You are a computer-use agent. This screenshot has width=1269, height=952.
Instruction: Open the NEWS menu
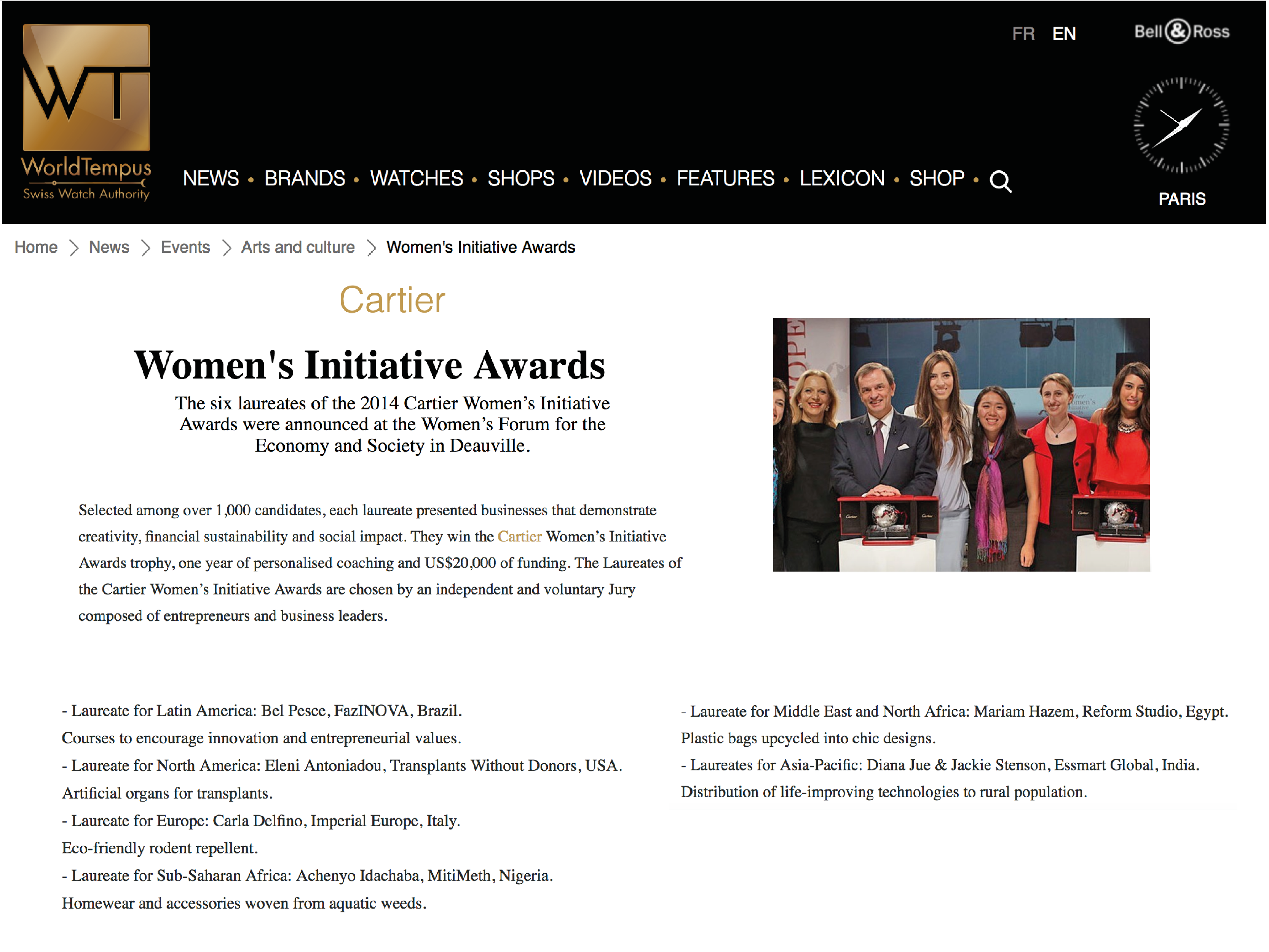click(x=211, y=179)
